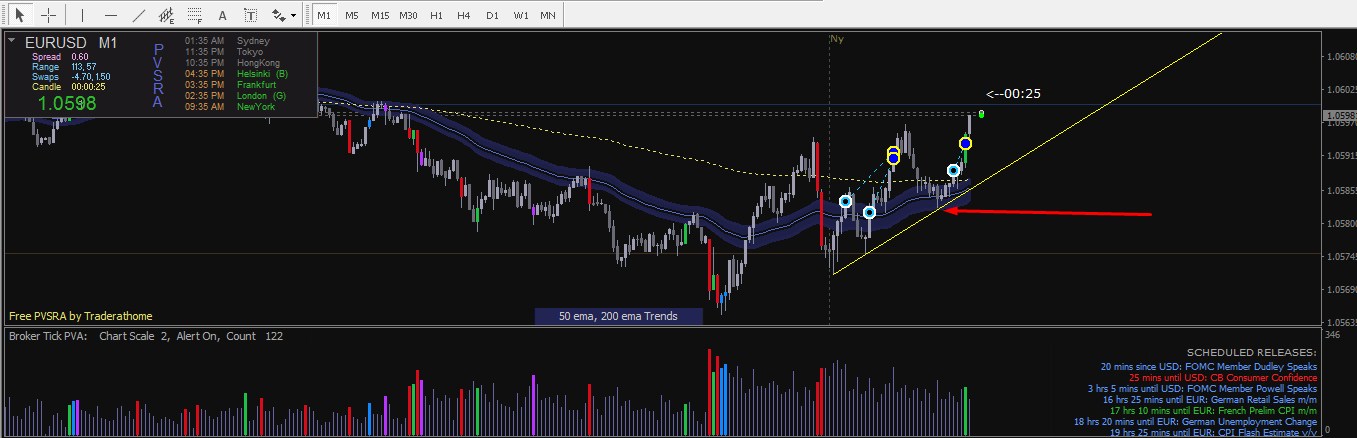Click the FOMC Member Powell Speaks release

(1203, 388)
